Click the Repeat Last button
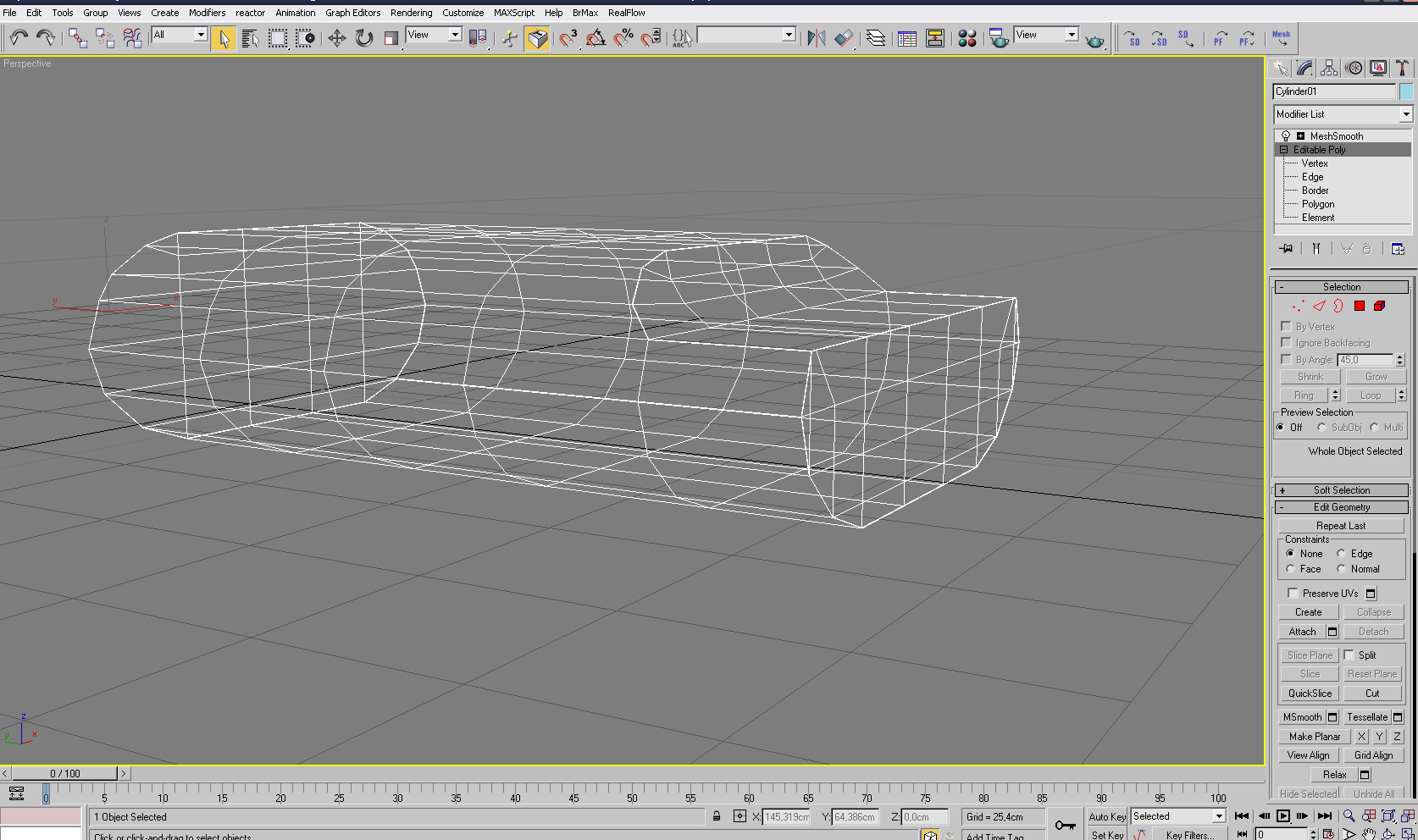Image resolution: width=1418 pixels, height=840 pixels. point(1341,526)
